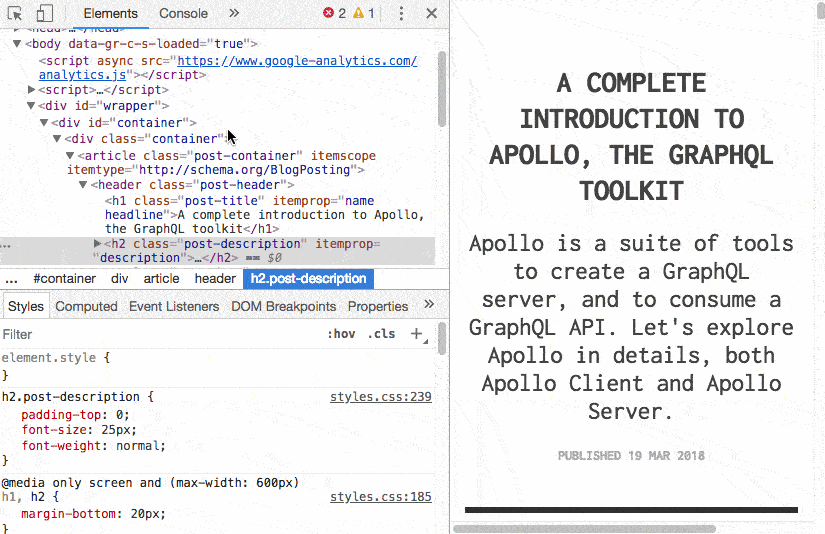This screenshot has width=825, height=534.
Task: Open the styles.css:239 source link
Action: tap(380, 397)
